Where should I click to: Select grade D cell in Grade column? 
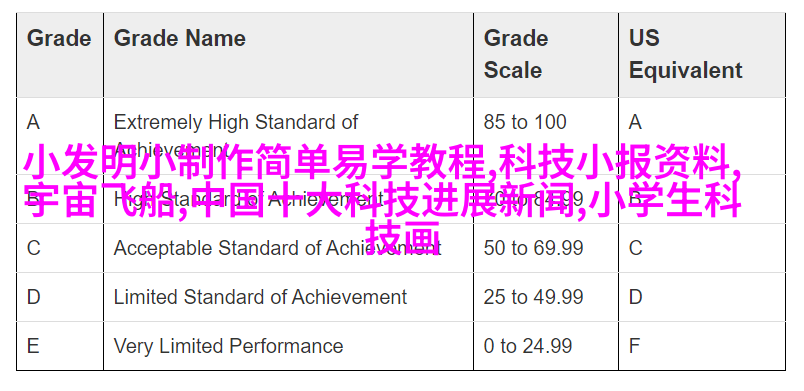click(60, 297)
